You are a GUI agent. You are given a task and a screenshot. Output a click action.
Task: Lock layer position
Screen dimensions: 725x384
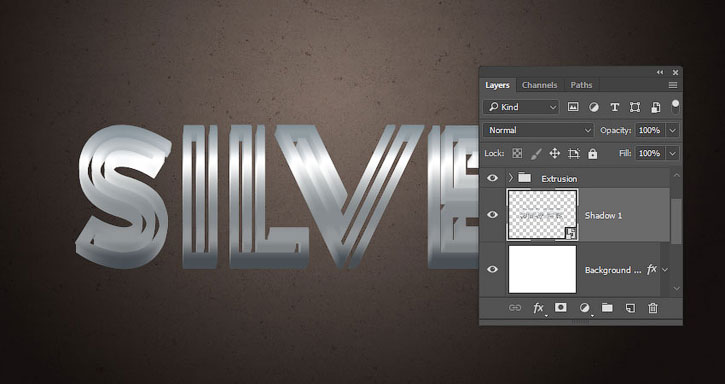(x=554, y=154)
